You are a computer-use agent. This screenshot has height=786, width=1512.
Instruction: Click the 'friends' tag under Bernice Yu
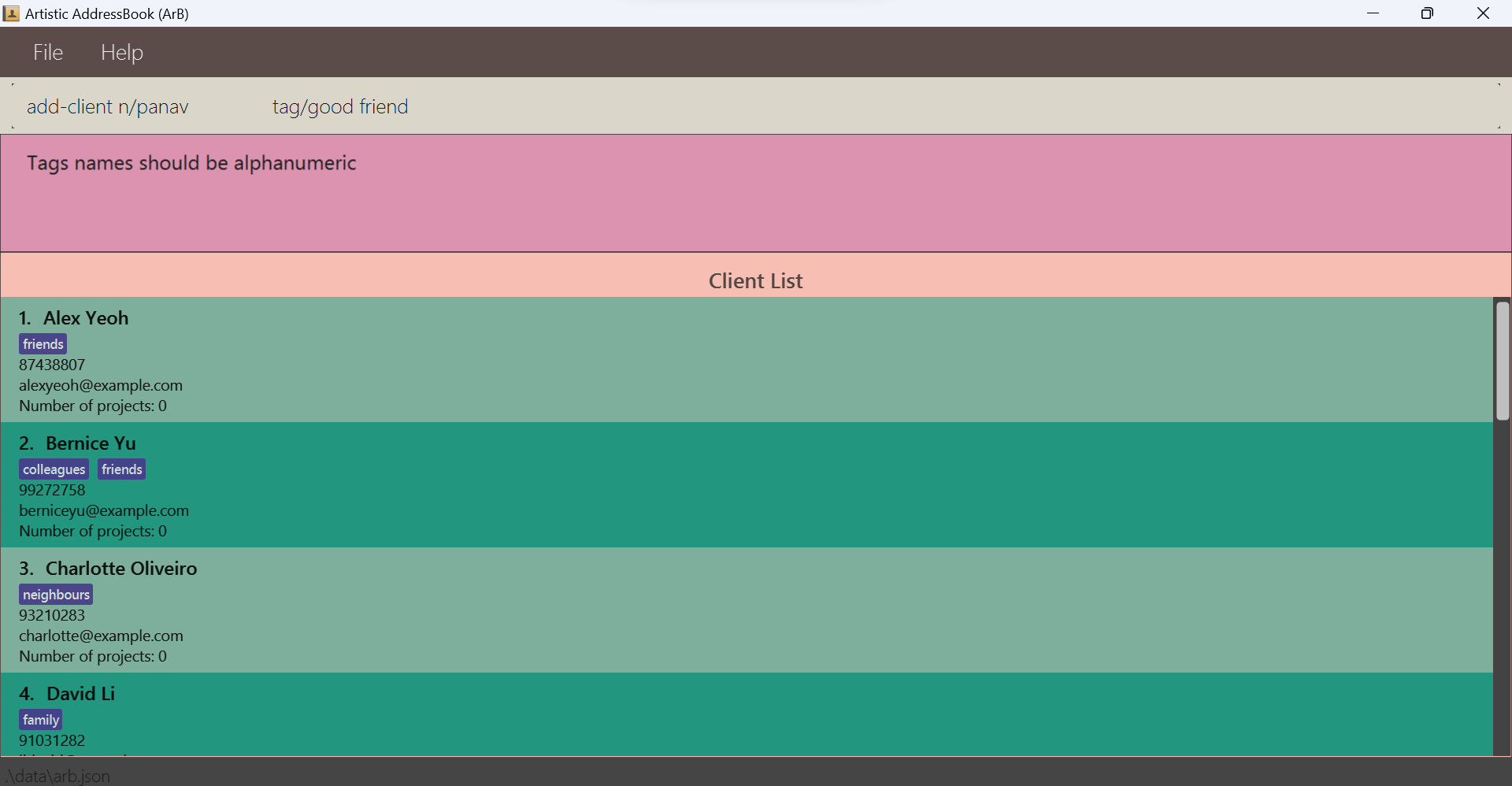122,469
